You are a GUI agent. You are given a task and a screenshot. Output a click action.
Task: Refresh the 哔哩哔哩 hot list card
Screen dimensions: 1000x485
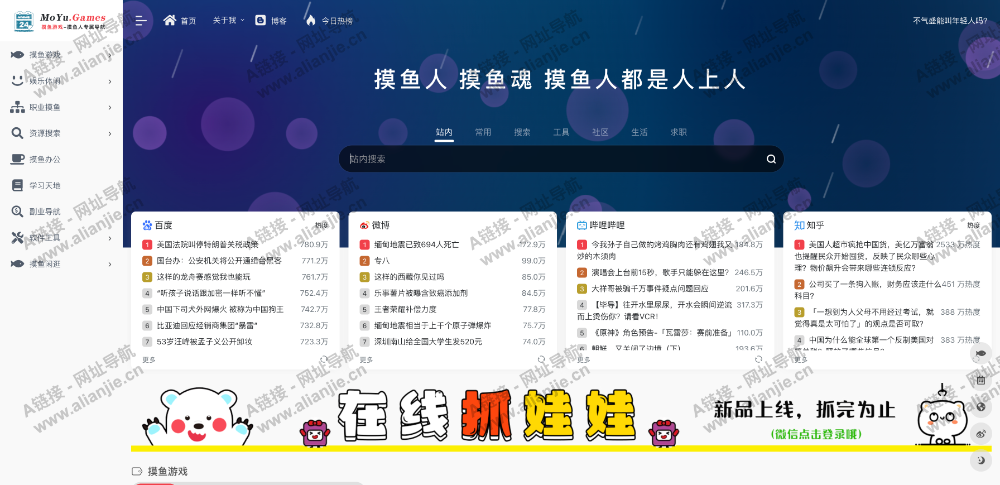coord(758,359)
